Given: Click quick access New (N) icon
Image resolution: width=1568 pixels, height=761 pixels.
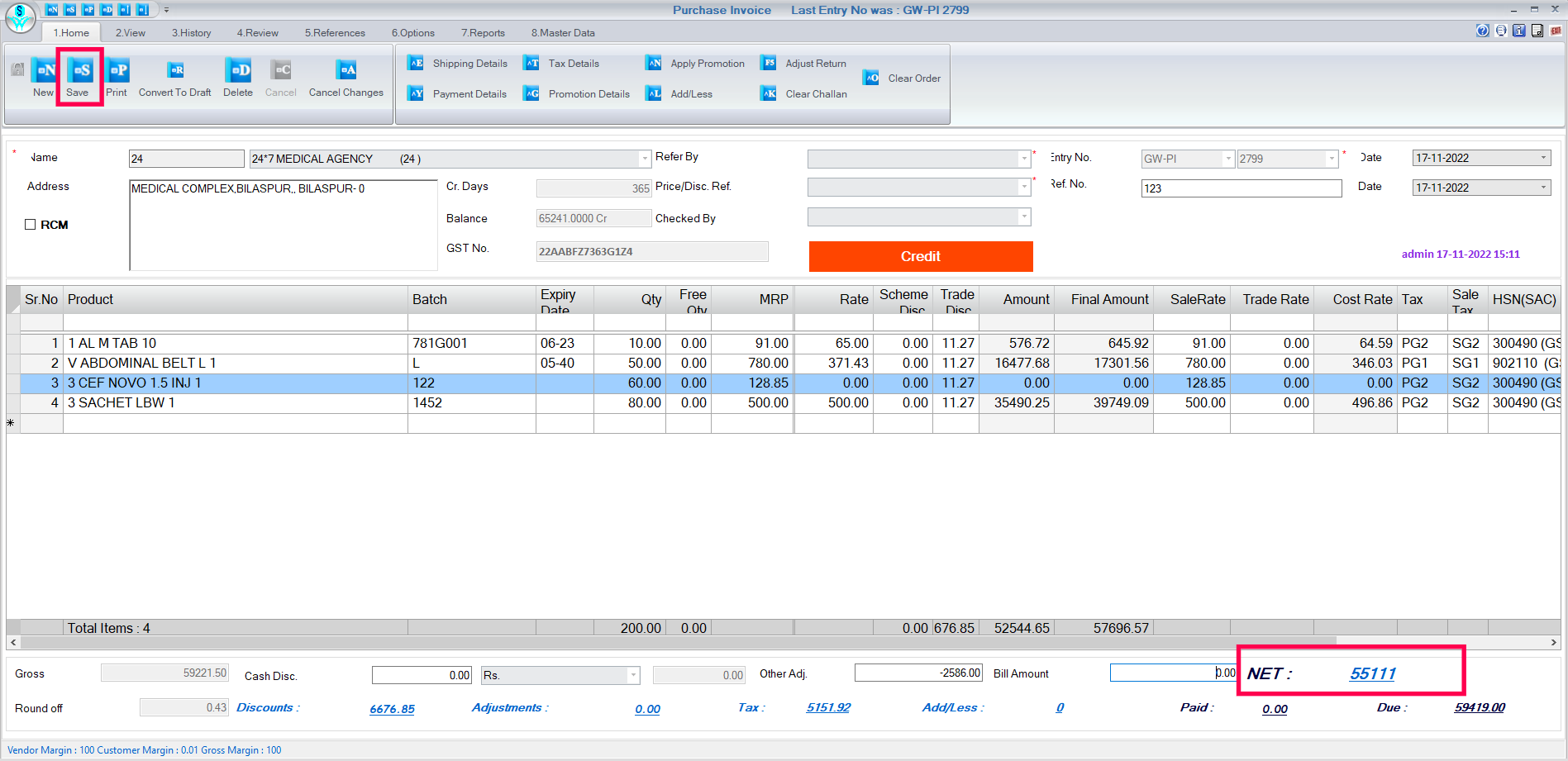Looking at the screenshot, I should point(52,10).
